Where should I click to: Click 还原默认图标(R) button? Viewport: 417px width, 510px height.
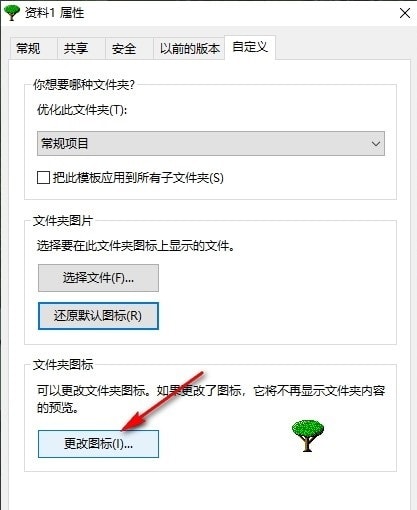tap(98, 316)
